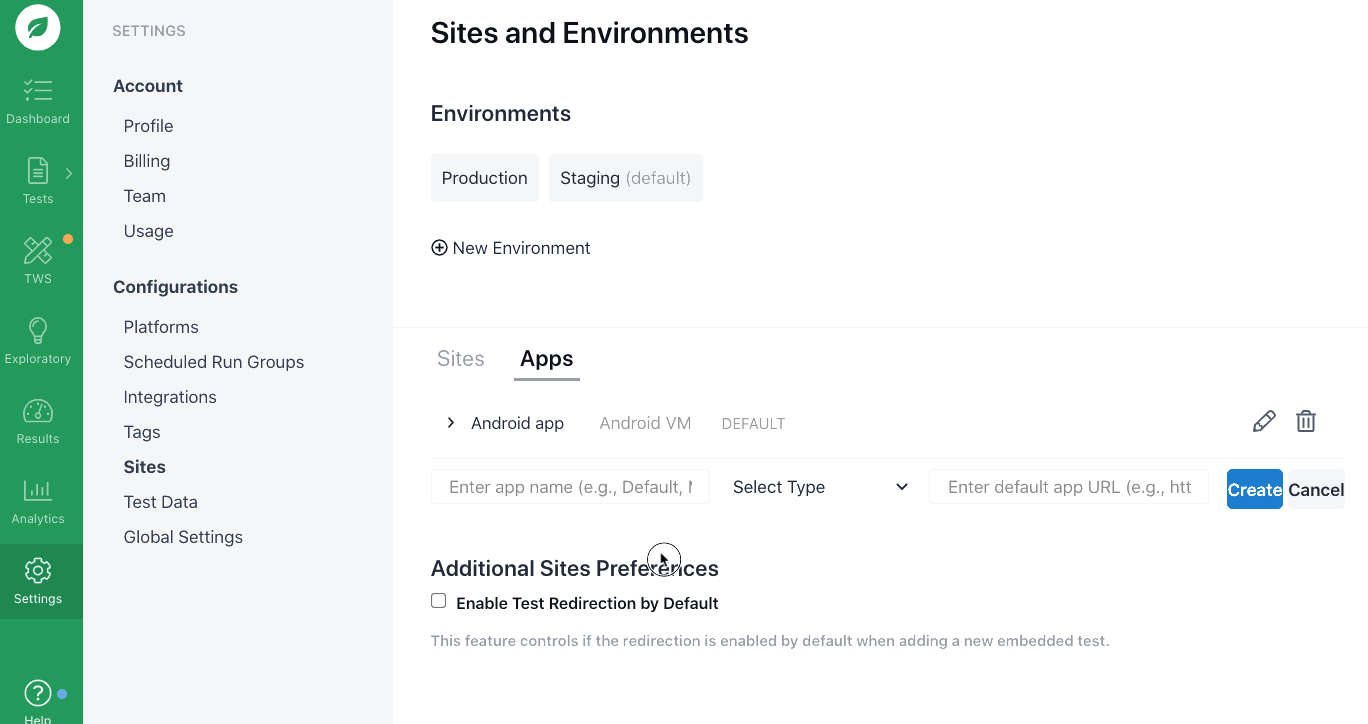
Task: Click the app name input field
Action: [x=570, y=487]
